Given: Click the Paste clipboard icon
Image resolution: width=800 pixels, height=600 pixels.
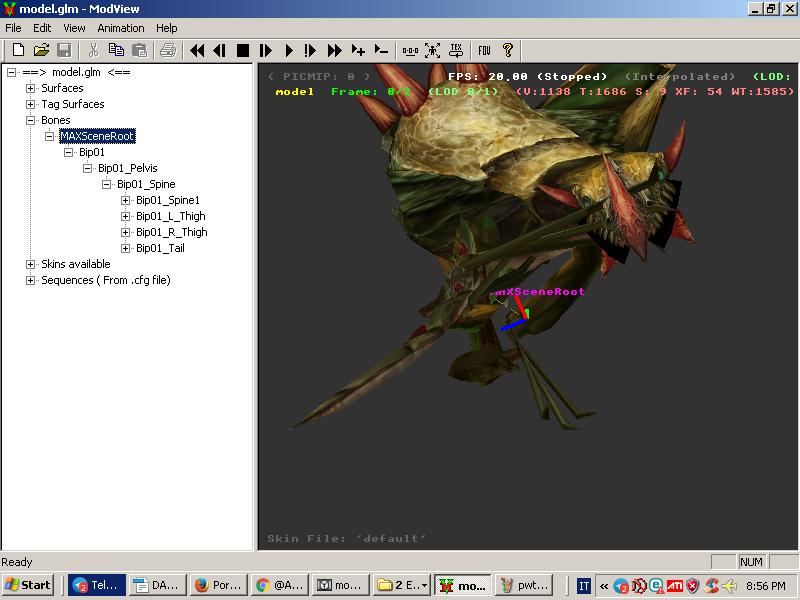Looking at the screenshot, I should point(139,50).
